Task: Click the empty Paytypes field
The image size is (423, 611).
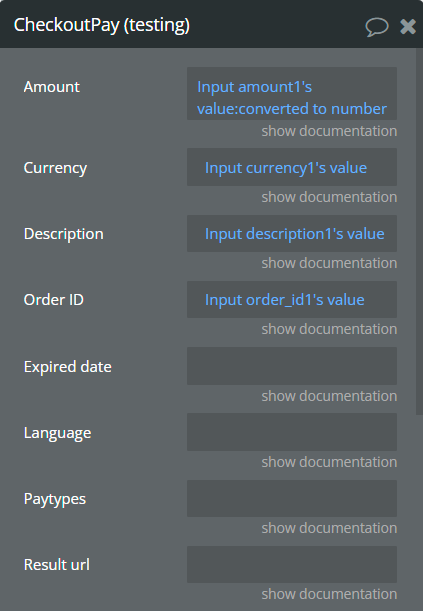Action: [x=292, y=498]
